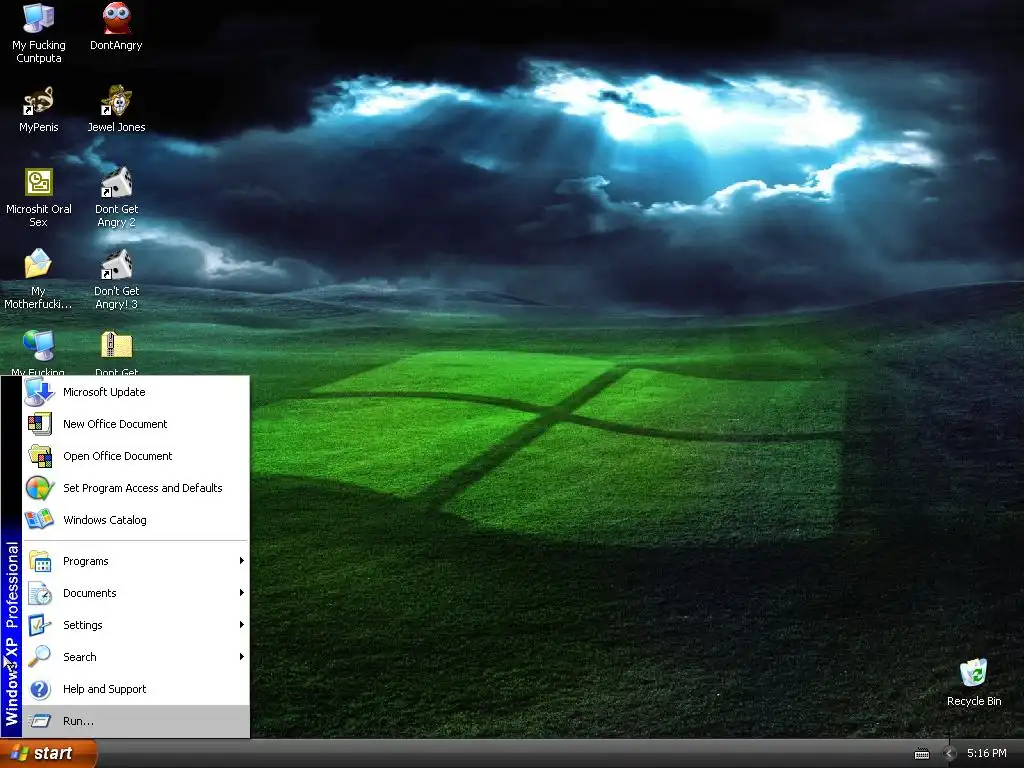Screen dimensions: 1024x768
Task: Click the start button on the taskbar
Action: 48,753
